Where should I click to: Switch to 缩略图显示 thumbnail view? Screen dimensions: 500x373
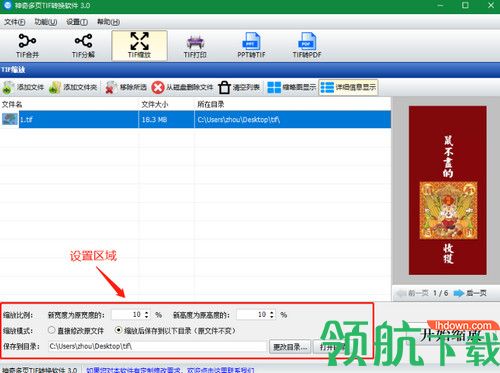(291, 88)
